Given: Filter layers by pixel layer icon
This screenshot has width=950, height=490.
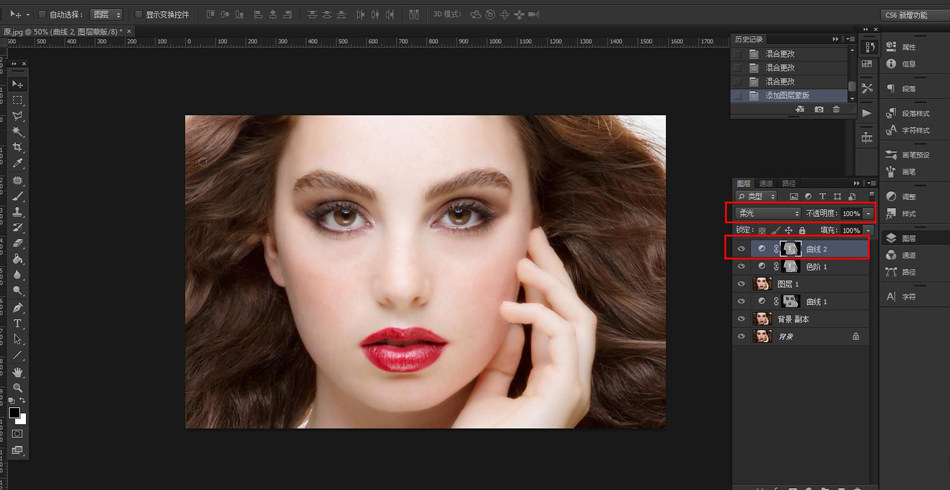Looking at the screenshot, I should click(x=794, y=196).
